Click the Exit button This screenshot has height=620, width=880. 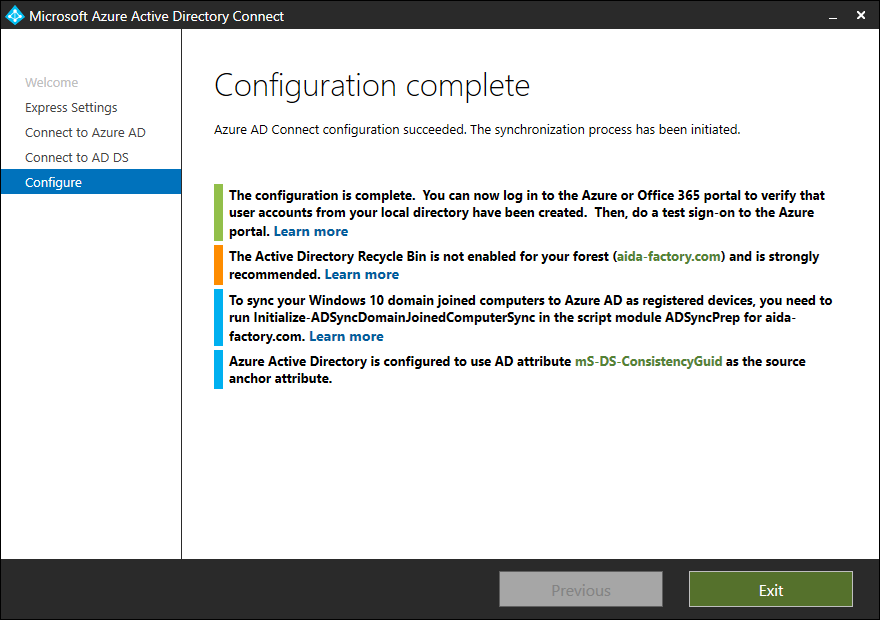770,589
